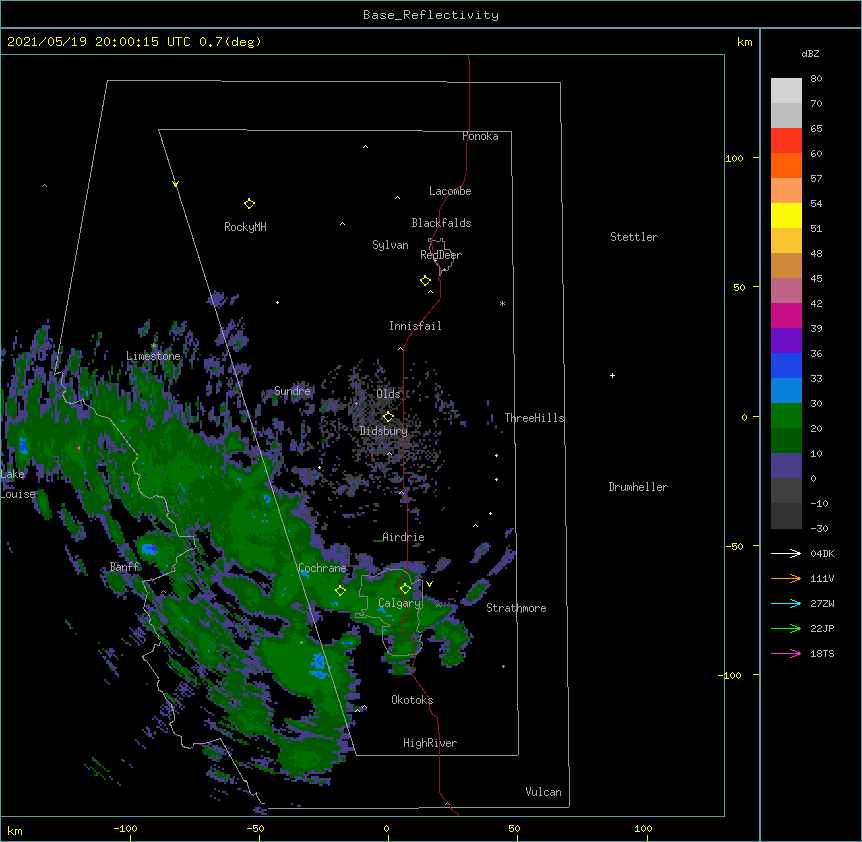Click the Vulcan label

click(x=543, y=792)
